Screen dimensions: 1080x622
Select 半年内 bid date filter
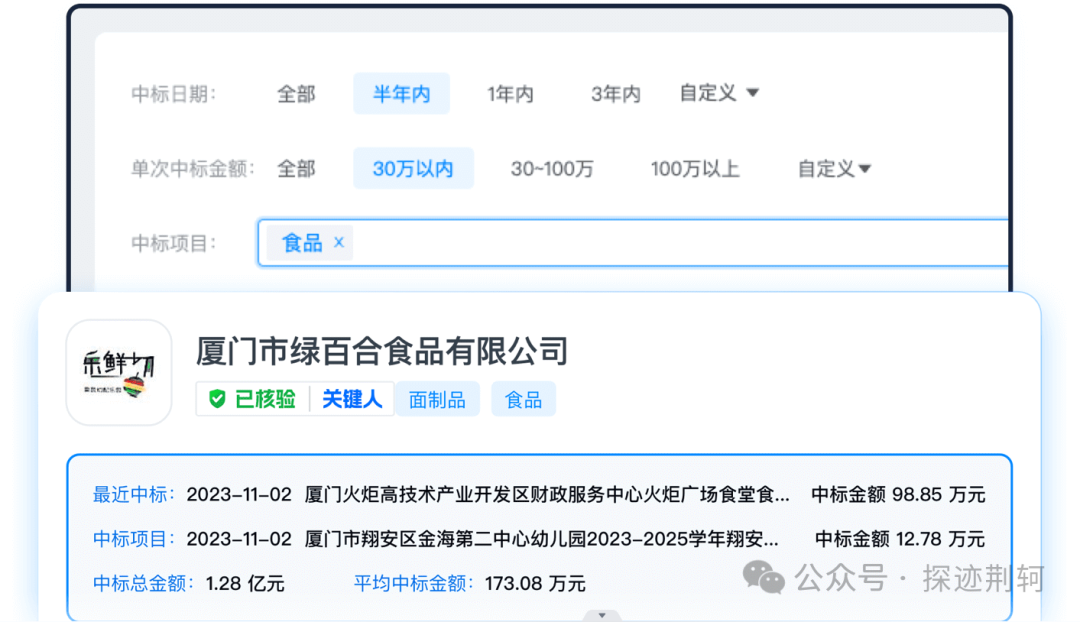tap(402, 94)
